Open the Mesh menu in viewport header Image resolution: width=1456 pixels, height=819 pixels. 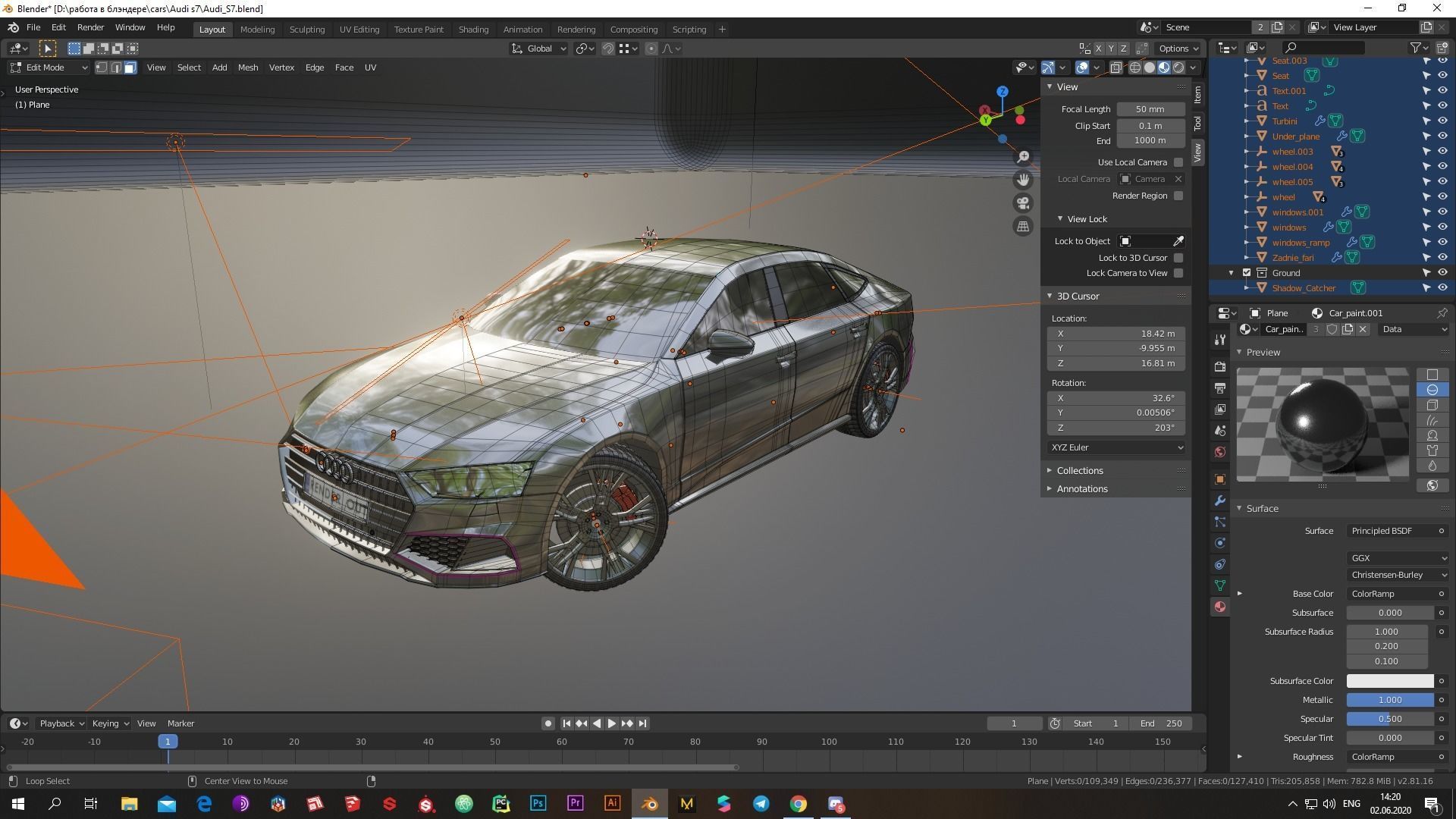click(248, 67)
